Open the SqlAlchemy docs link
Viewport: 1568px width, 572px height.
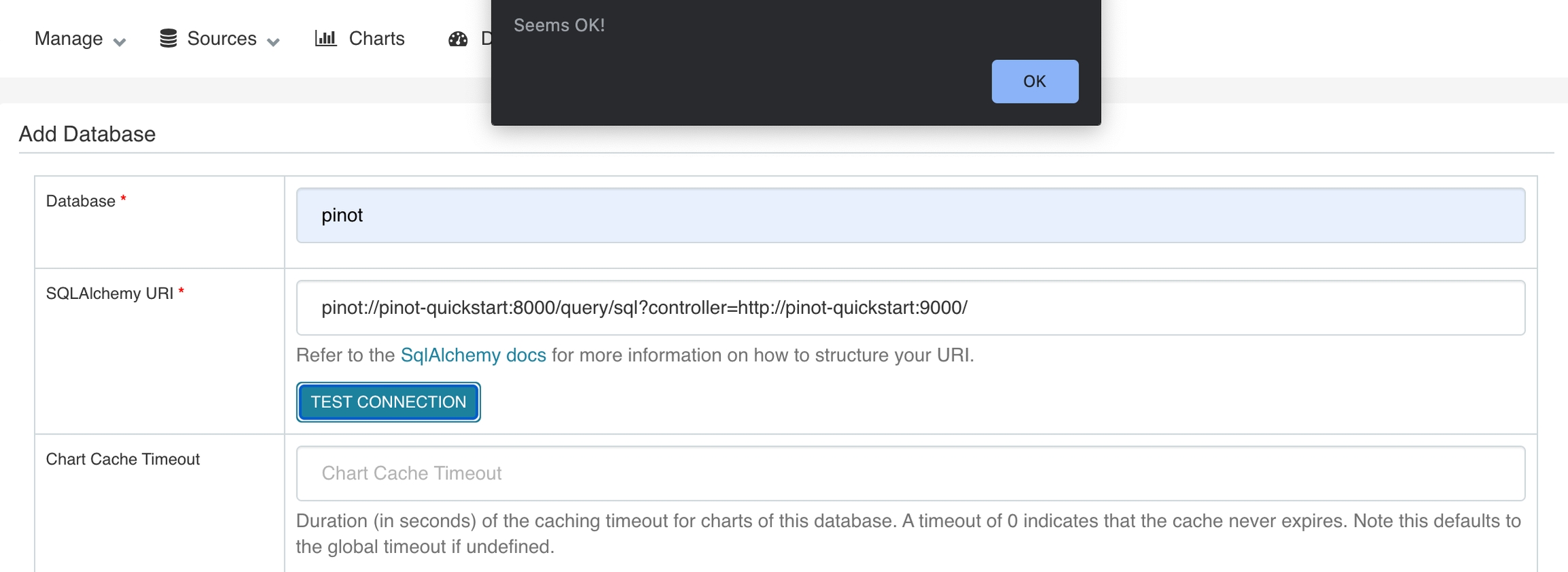click(473, 355)
